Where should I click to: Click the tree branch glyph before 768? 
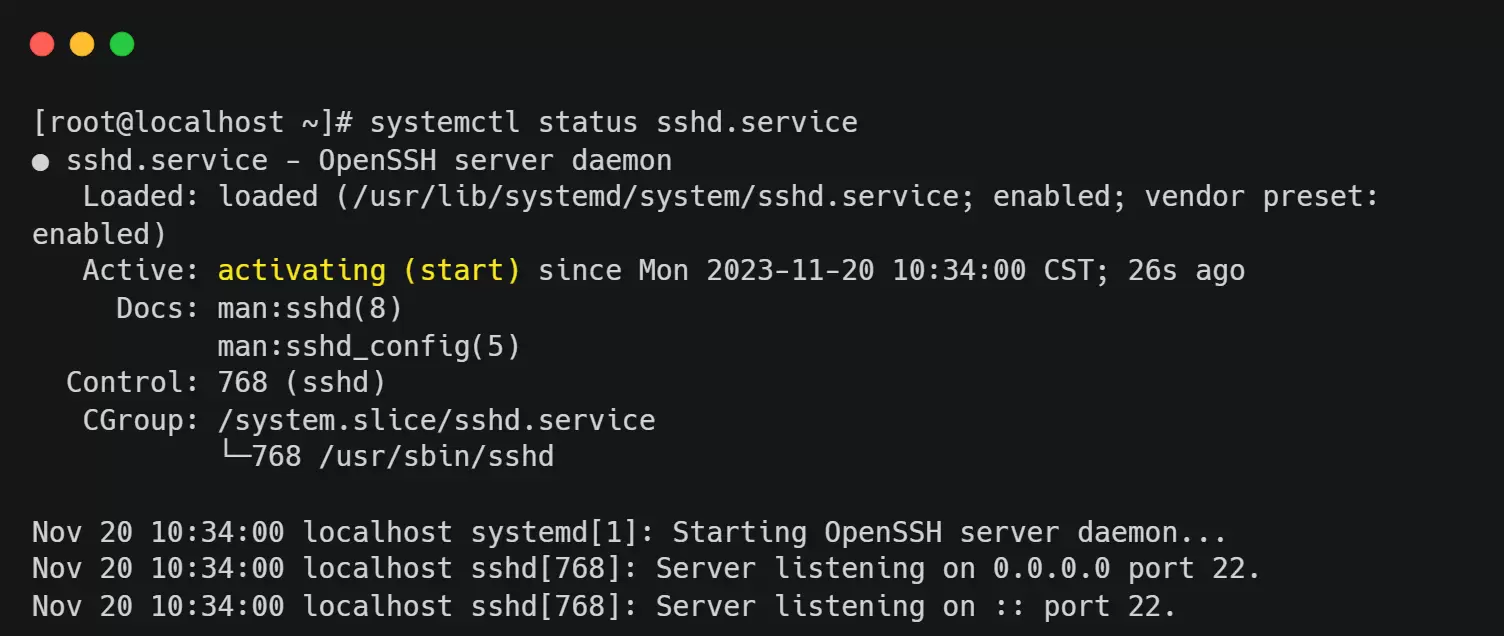pyautogui.click(x=234, y=456)
